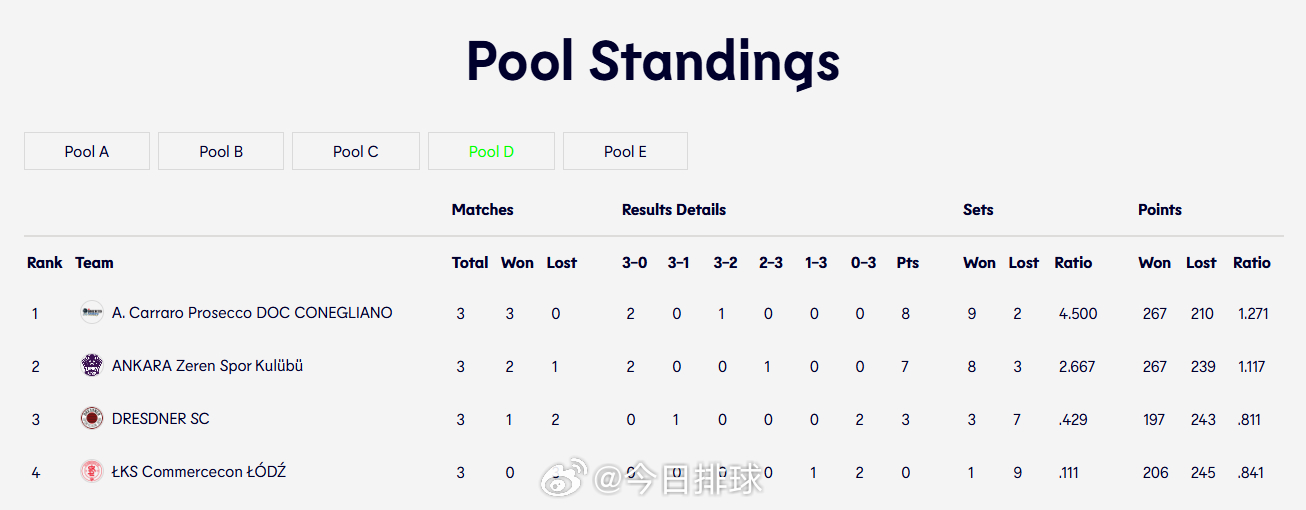Open A. Carraro Prosecco DOC CONEGLIANO team
The image size is (1306, 510).
tap(252, 313)
